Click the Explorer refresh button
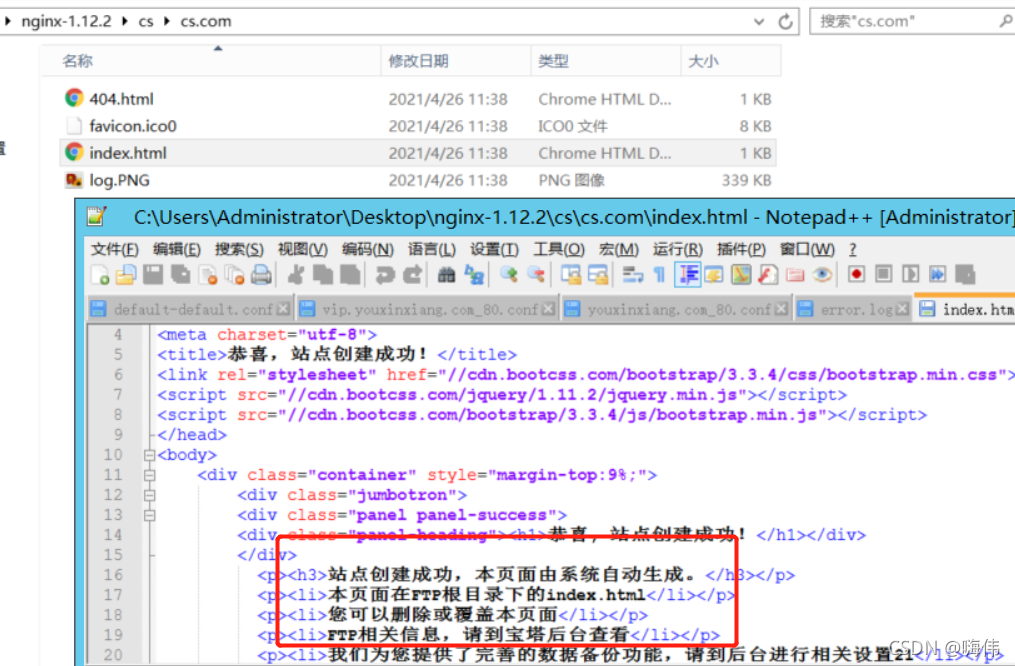Image resolution: width=1015 pixels, height=666 pixels. [785, 21]
